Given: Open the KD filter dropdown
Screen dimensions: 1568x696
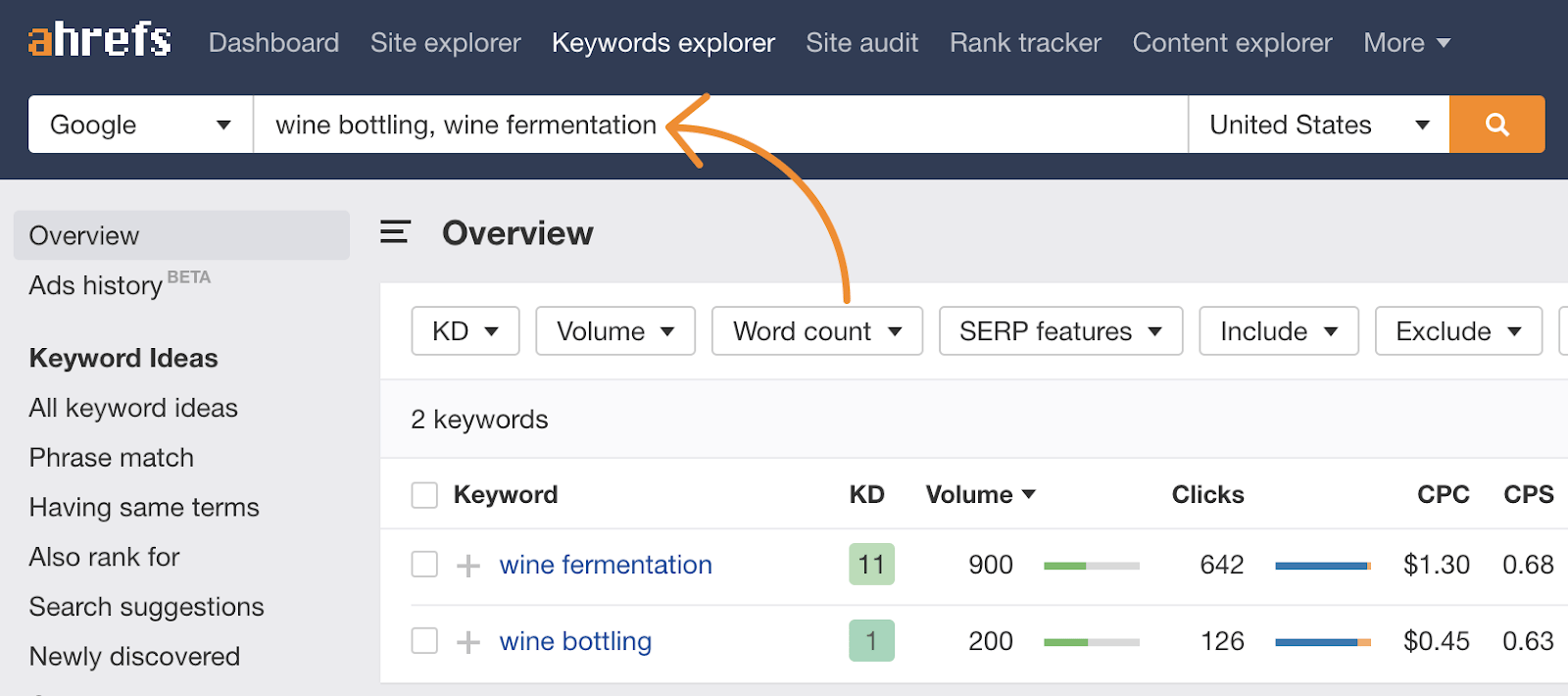Looking at the screenshot, I should tap(465, 331).
